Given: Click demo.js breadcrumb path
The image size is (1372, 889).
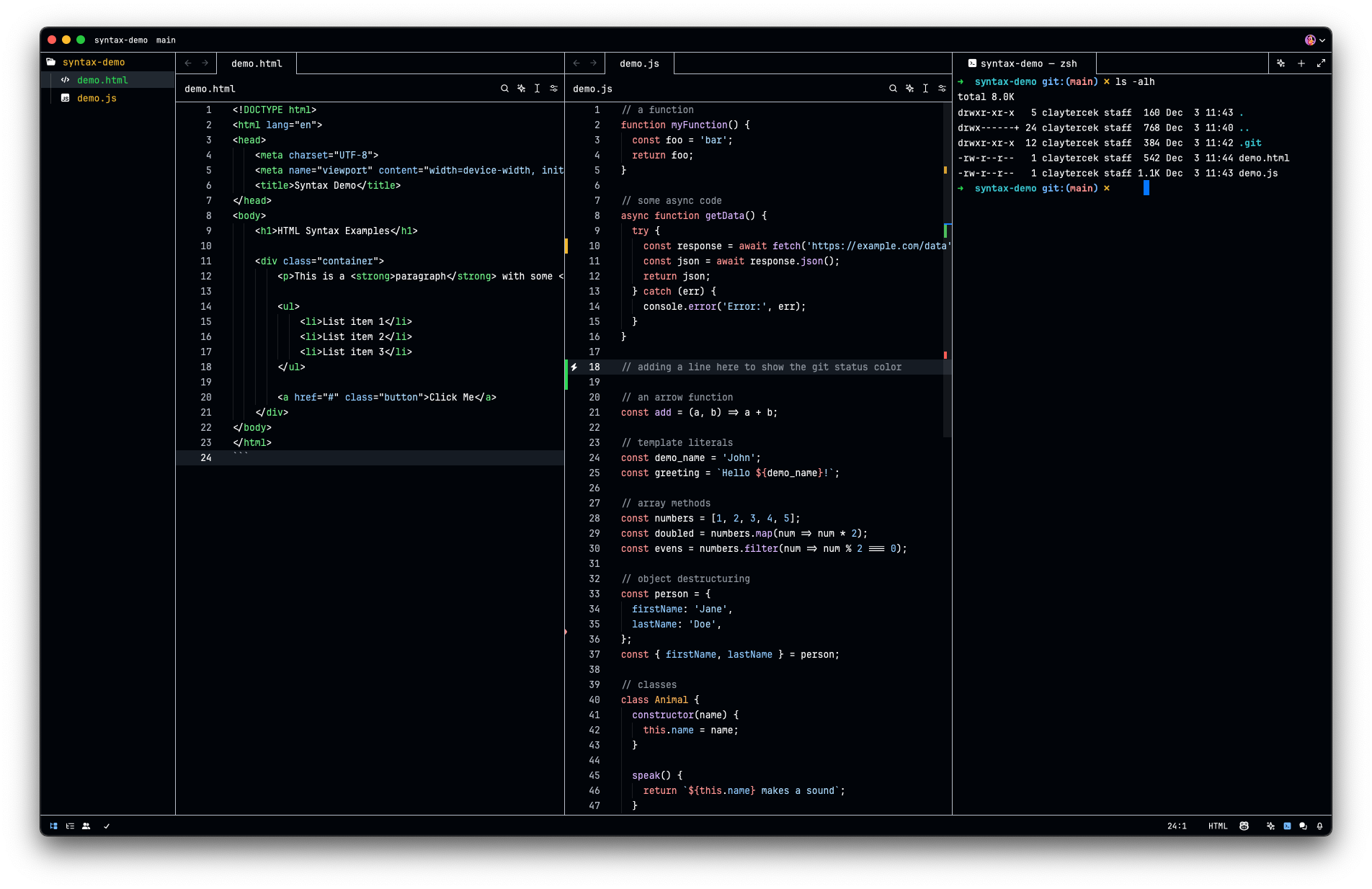Looking at the screenshot, I should 592,89.
